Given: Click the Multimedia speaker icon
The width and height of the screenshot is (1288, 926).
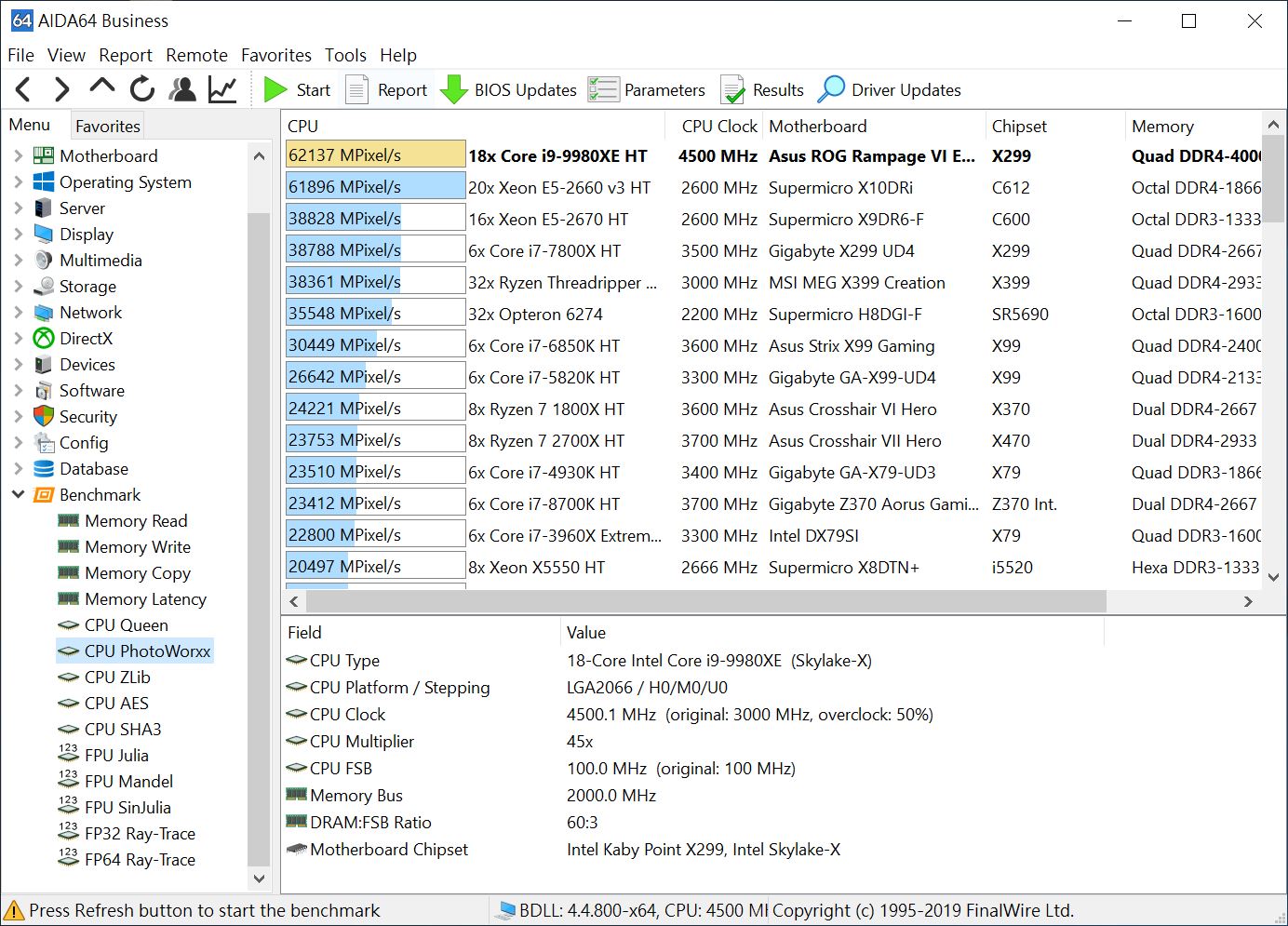Looking at the screenshot, I should pos(44,260).
